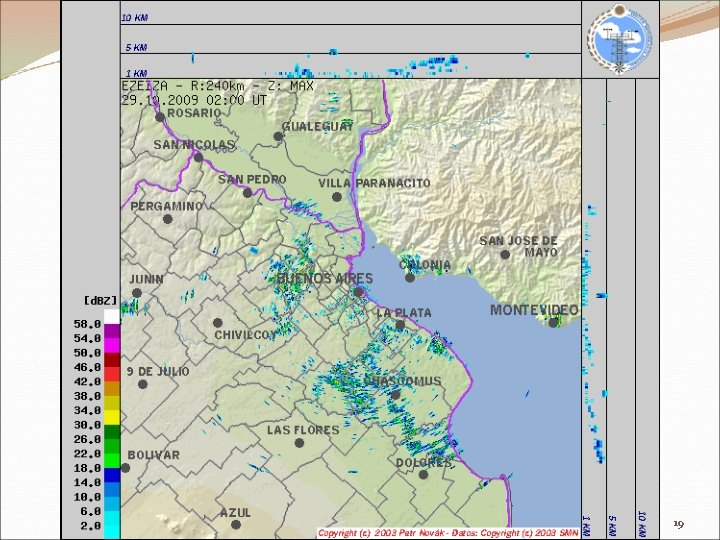Click the 29.10.2009 02:00 UT timestamp
720x540 pixels.
click(194, 100)
